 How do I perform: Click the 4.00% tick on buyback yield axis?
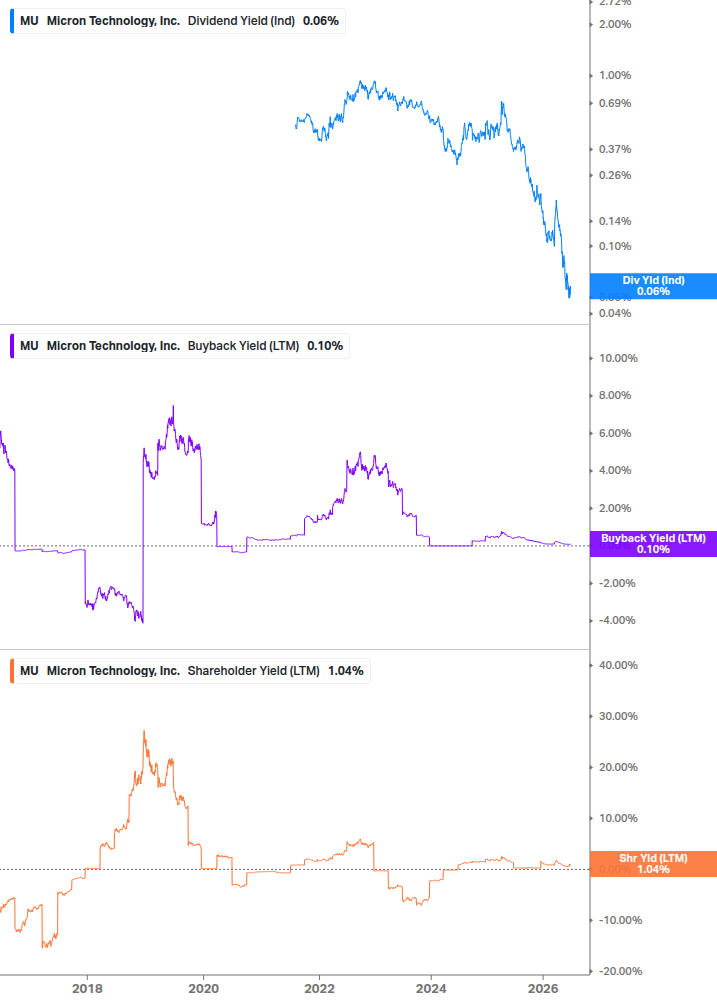coord(615,470)
